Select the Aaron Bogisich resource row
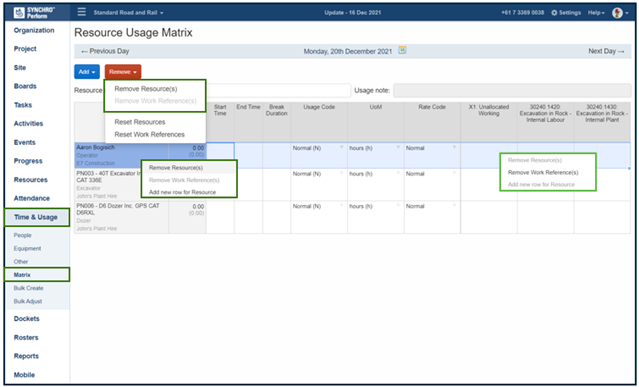639x387 pixels. pyautogui.click(x=121, y=155)
